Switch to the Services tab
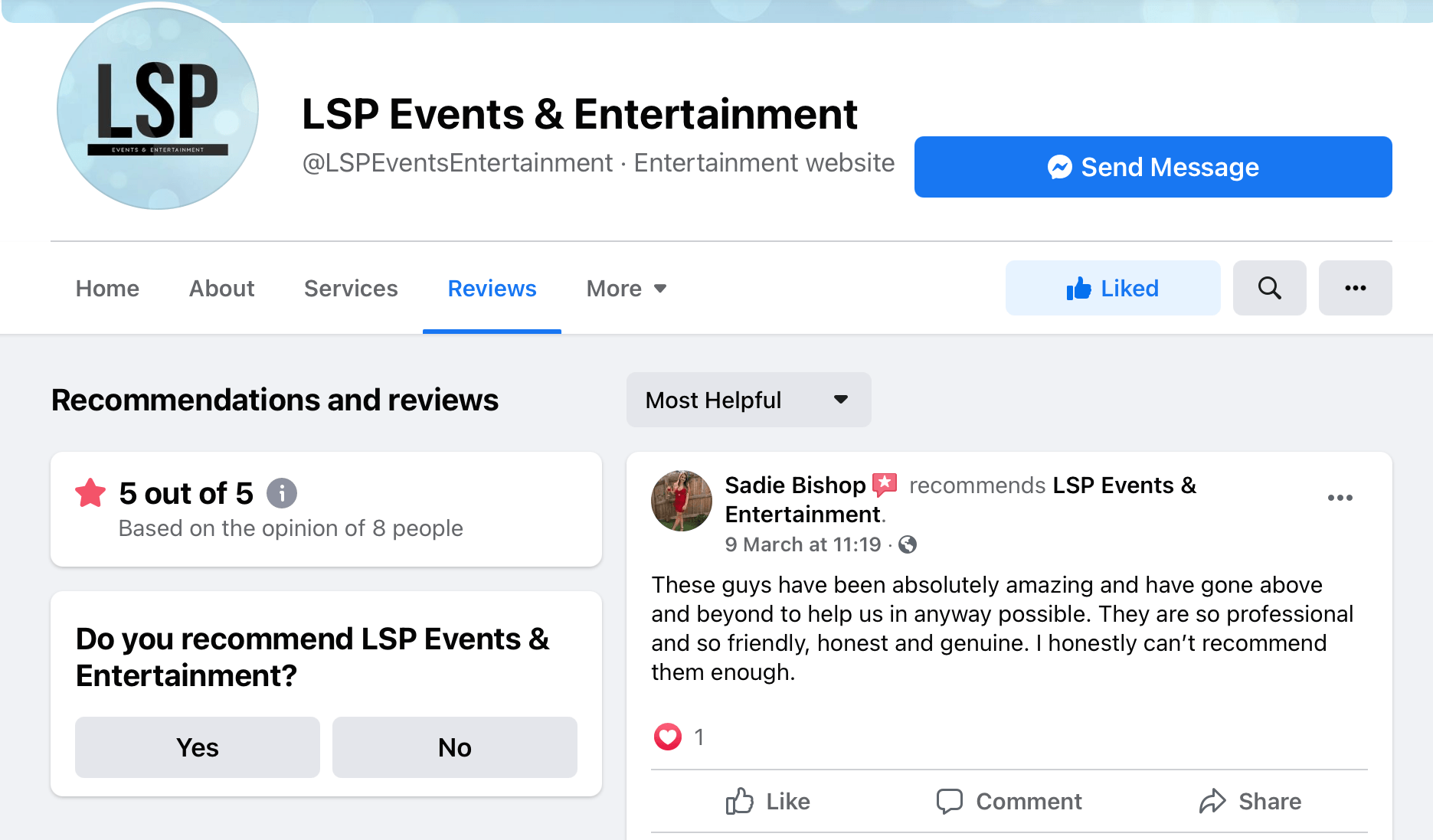 [351, 289]
